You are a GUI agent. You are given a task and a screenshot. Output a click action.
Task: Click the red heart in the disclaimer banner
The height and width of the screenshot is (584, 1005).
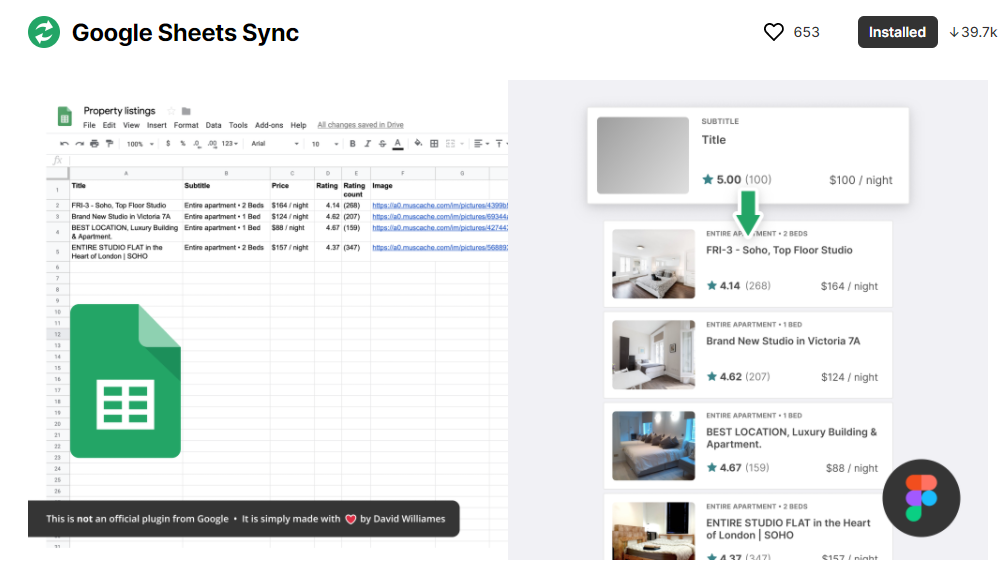[351, 519]
